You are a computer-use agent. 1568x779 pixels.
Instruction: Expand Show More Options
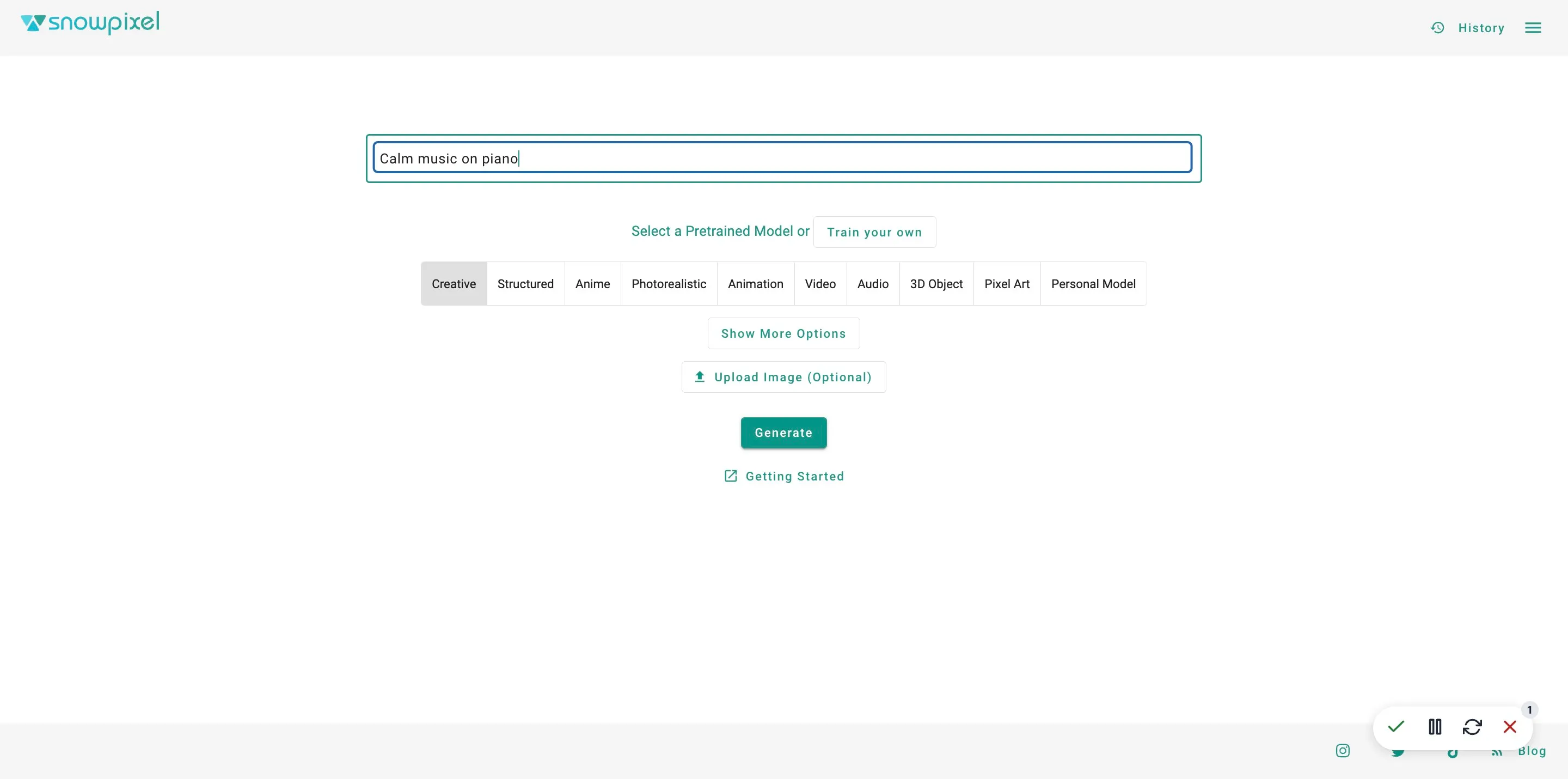point(783,333)
